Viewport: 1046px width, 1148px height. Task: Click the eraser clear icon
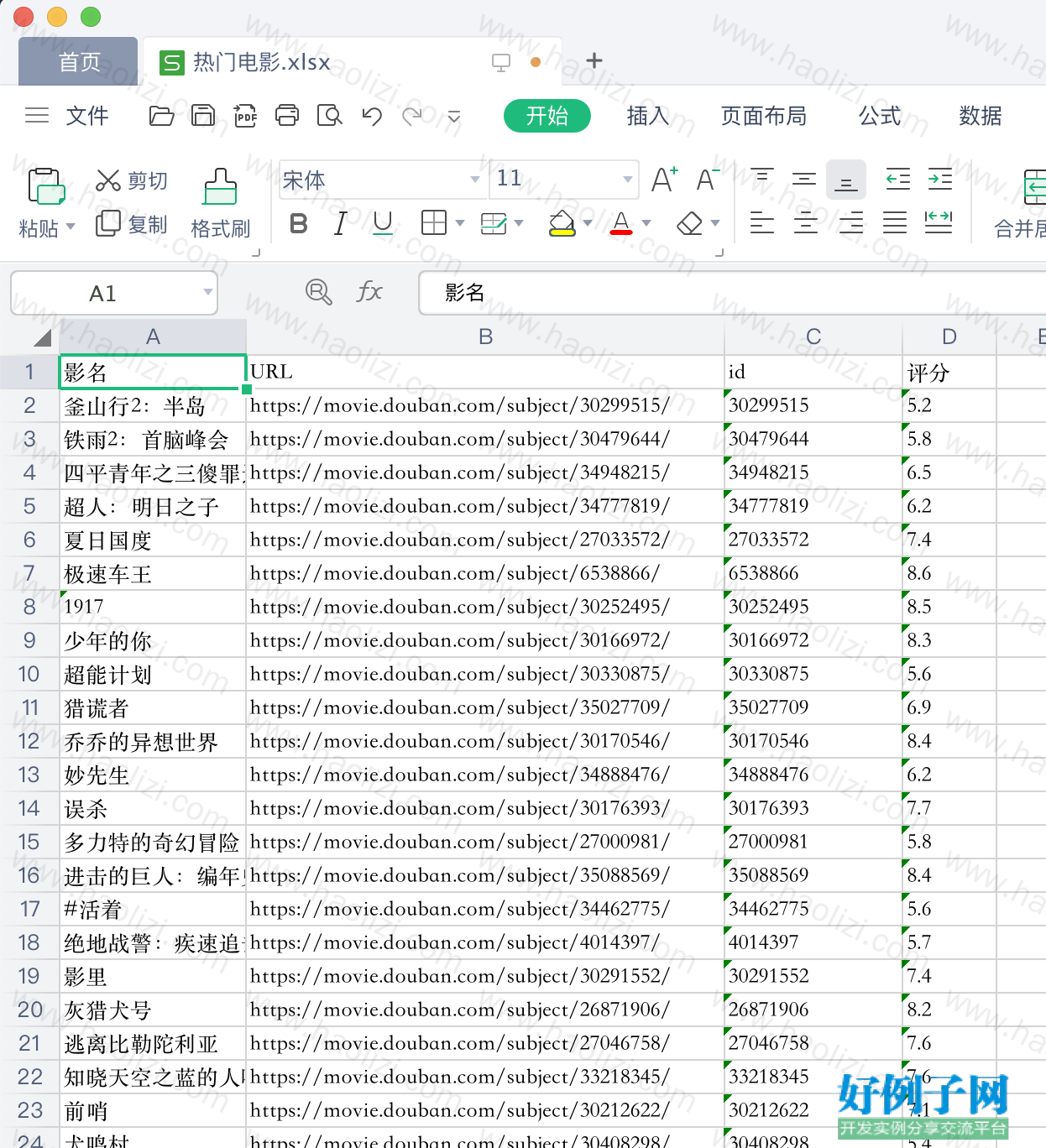click(x=690, y=223)
